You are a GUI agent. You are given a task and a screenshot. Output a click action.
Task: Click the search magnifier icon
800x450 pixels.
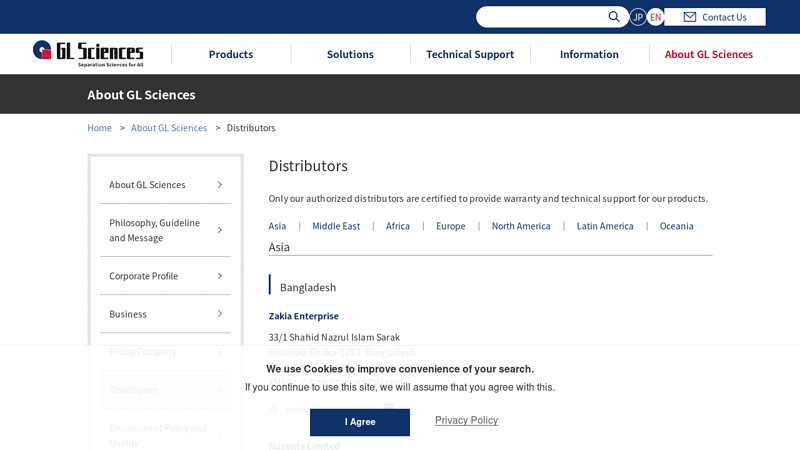coord(614,17)
